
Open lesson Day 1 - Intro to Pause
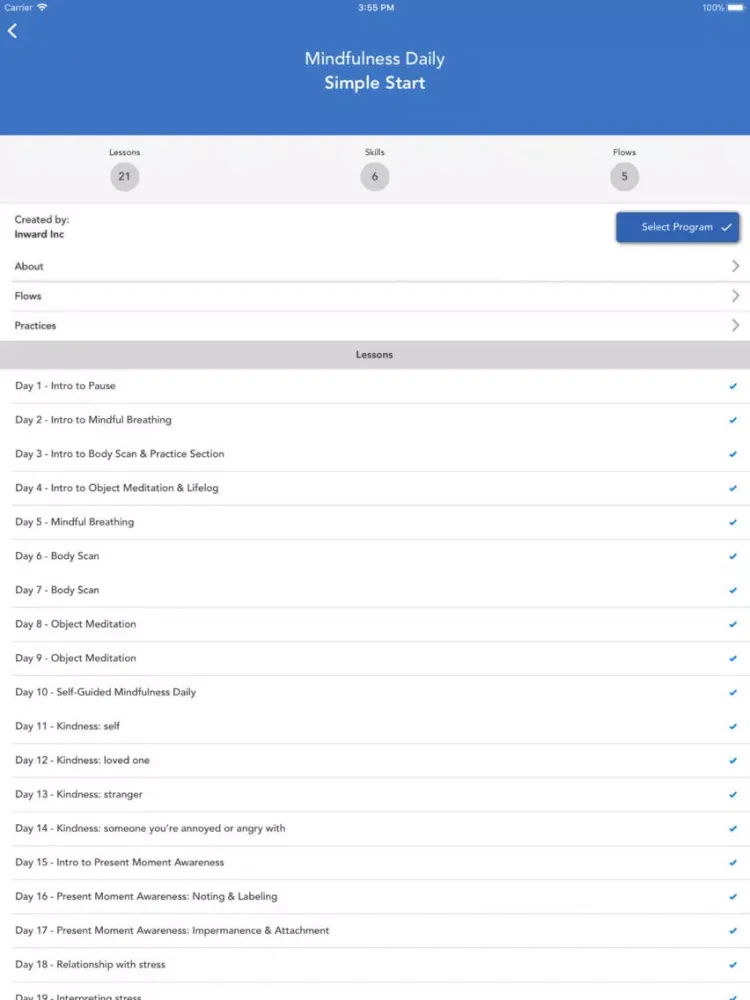pyautogui.click(x=65, y=386)
